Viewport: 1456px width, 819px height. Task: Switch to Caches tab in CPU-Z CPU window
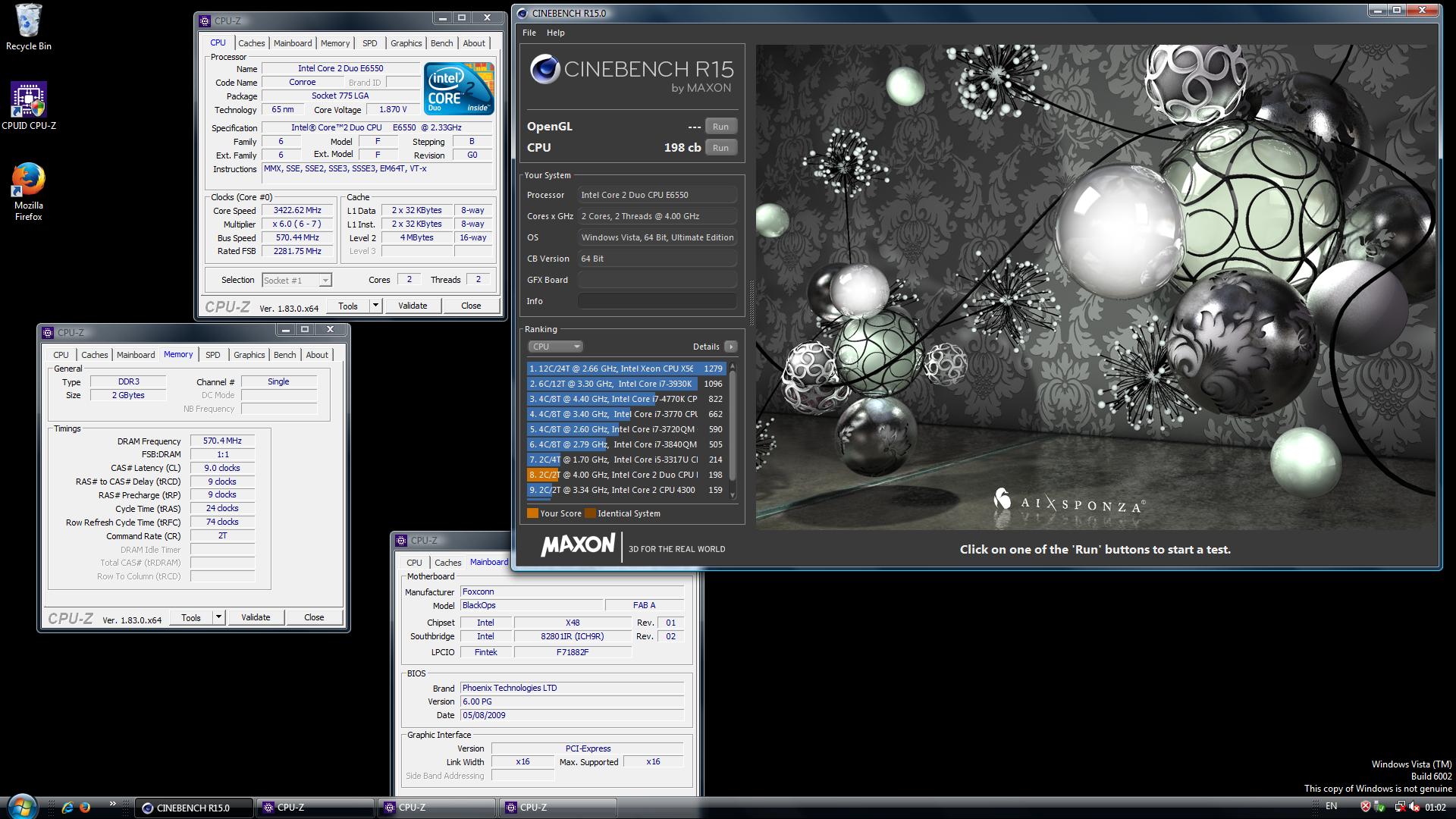coord(252,43)
